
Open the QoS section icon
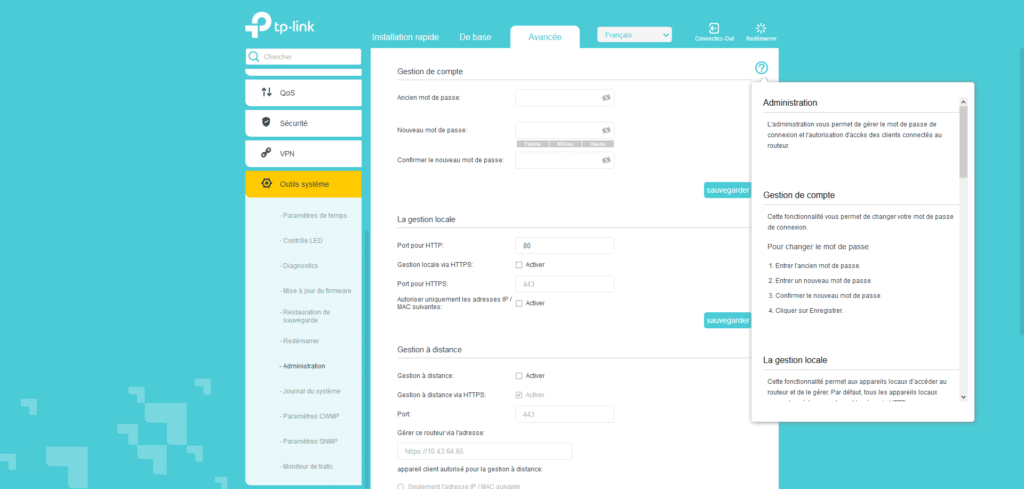tap(266, 92)
